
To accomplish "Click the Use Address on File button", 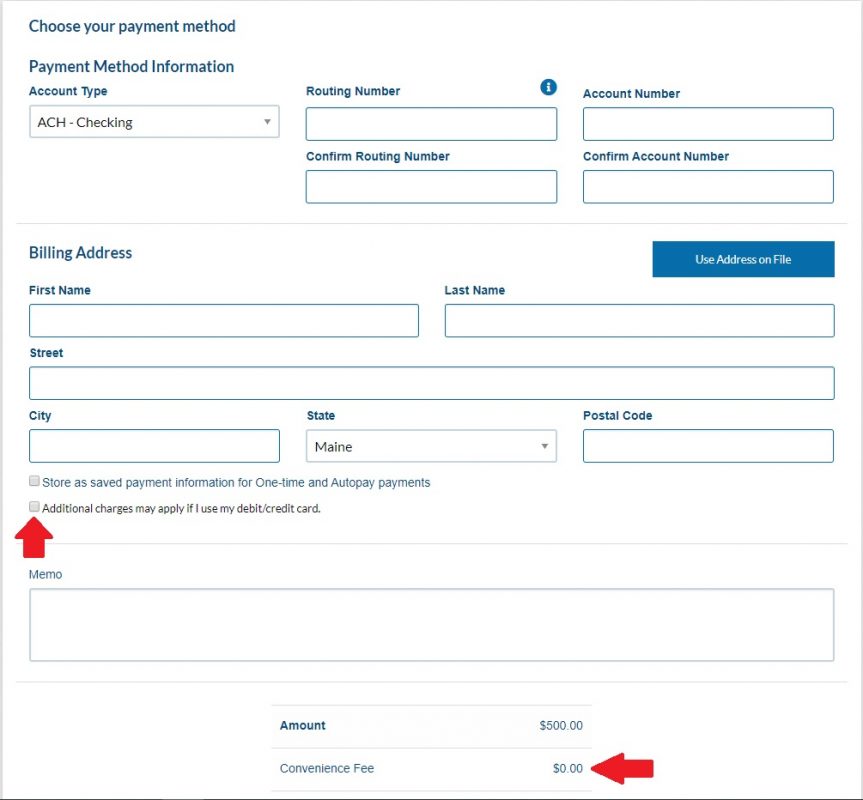I will click(x=743, y=258).
